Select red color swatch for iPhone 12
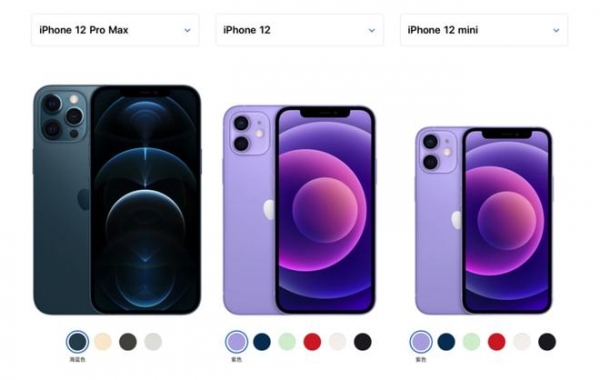This screenshot has width=600, height=380. click(312, 342)
